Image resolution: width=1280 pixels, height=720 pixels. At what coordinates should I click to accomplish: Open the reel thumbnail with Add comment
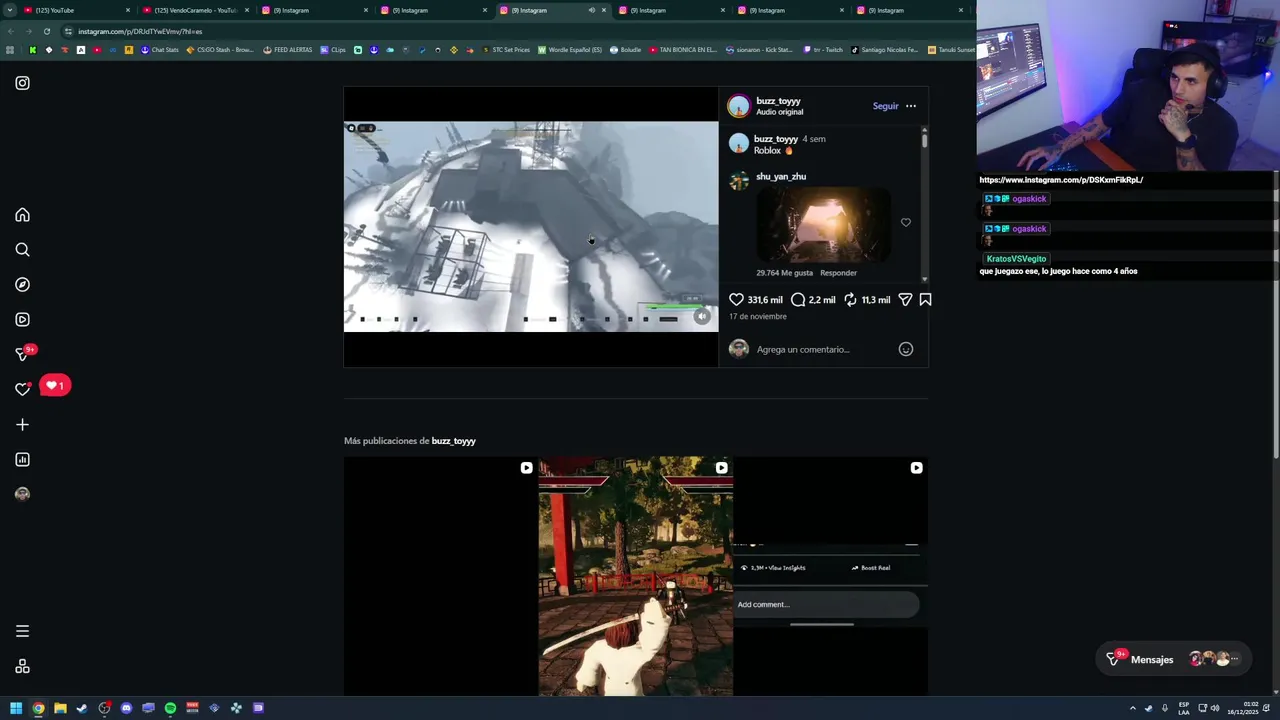pos(831,576)
